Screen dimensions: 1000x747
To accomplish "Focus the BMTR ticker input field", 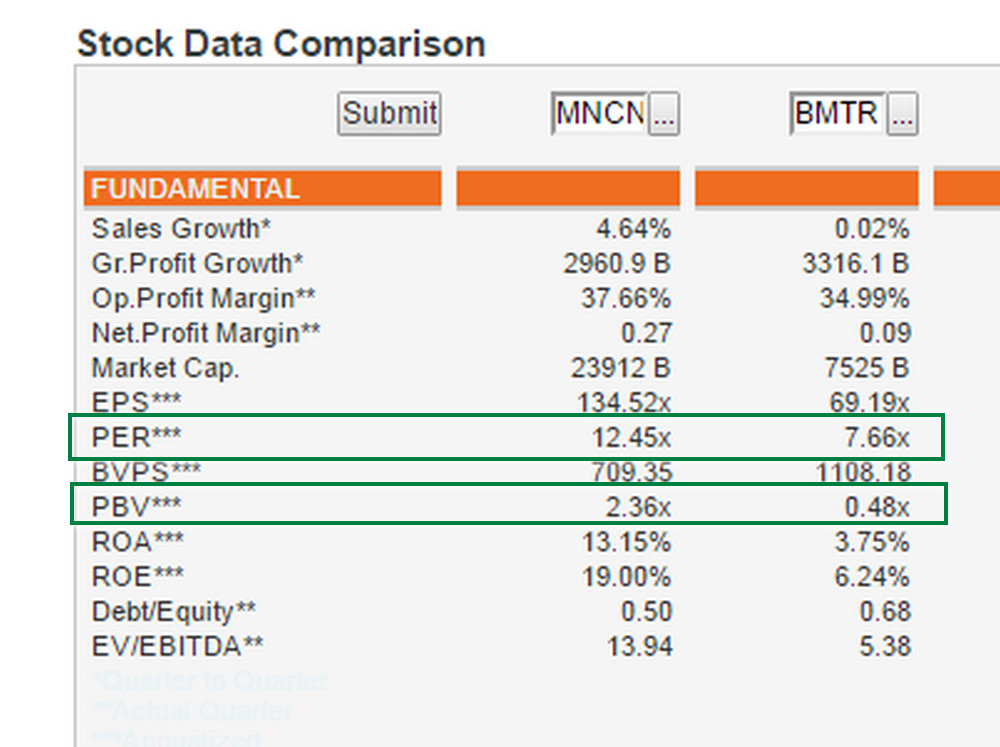I will (836, 114).
